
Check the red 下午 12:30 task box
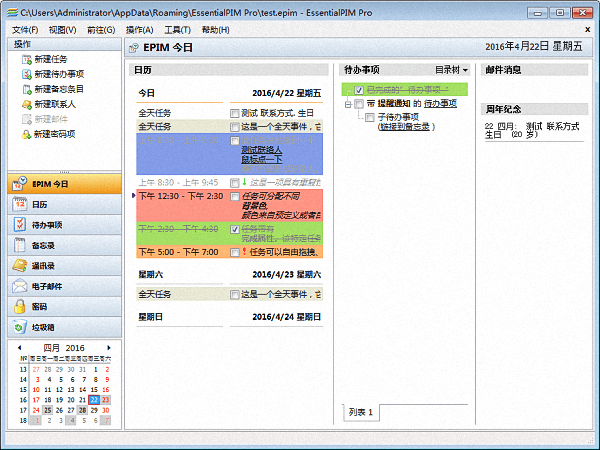(235, 197)
